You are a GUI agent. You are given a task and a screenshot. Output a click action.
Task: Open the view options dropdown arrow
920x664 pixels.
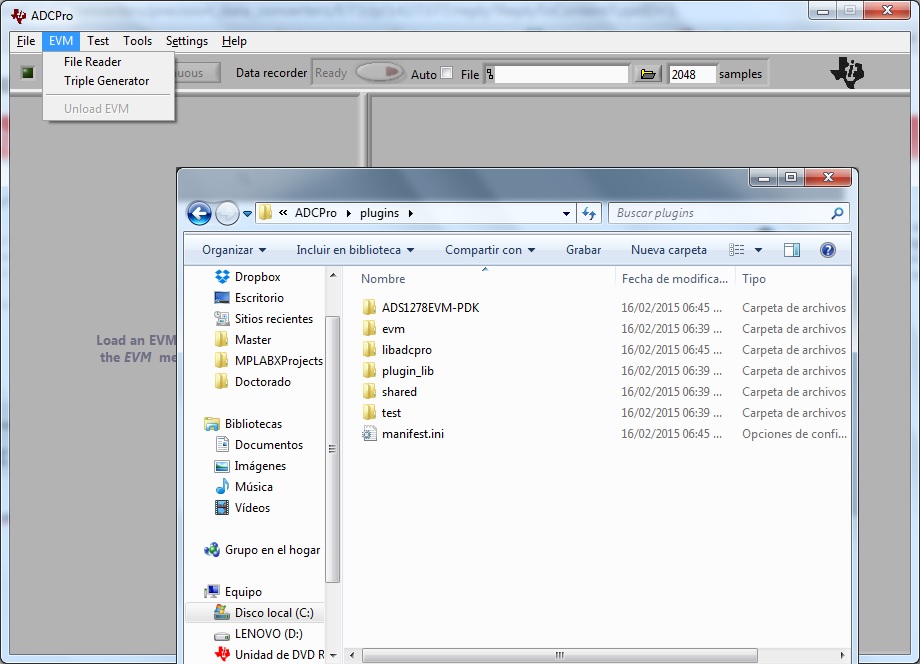coord(758,250)
